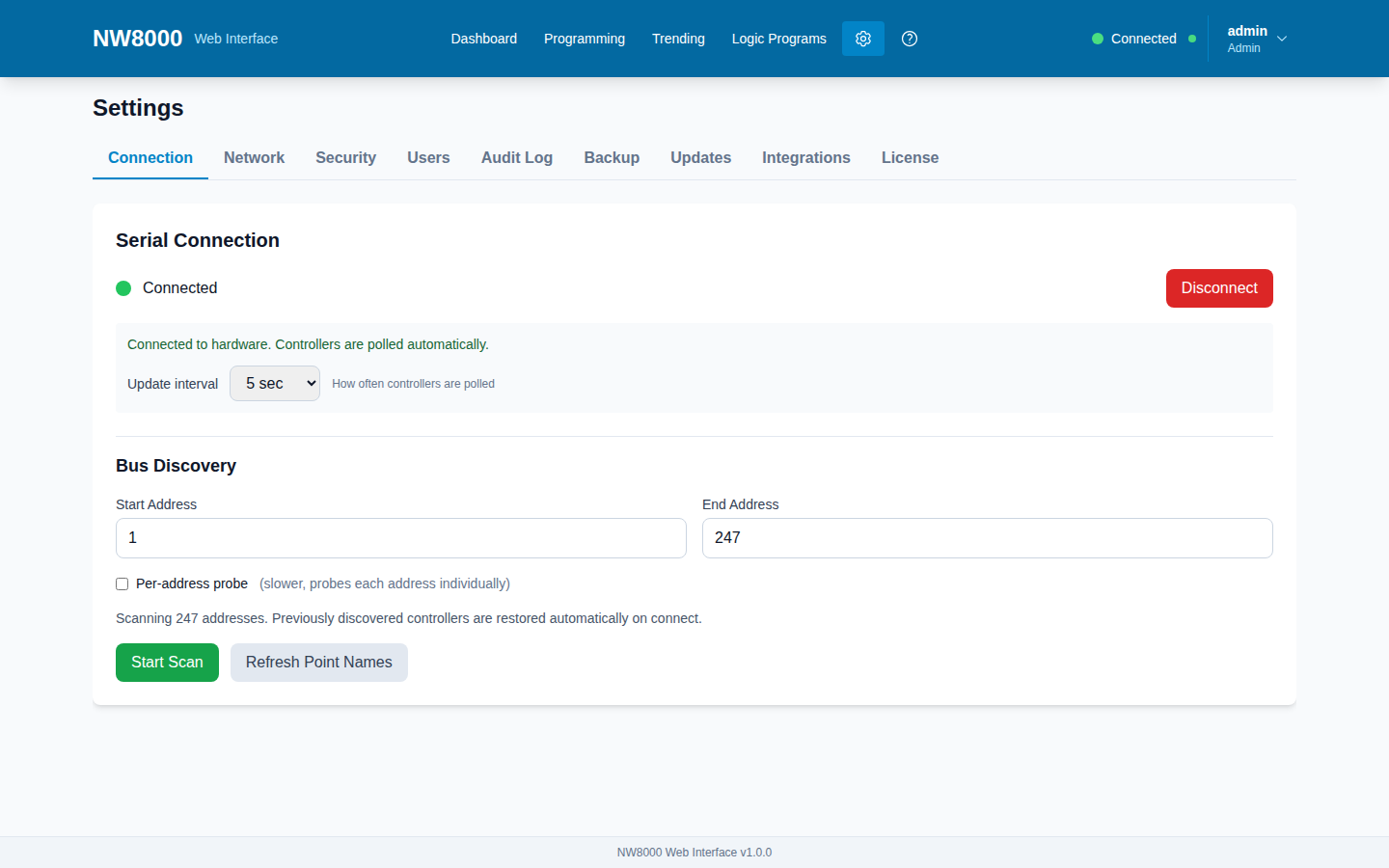Open the Update interval dropdown
Viewport: 1389px width, 868px height.
(275, 383)
